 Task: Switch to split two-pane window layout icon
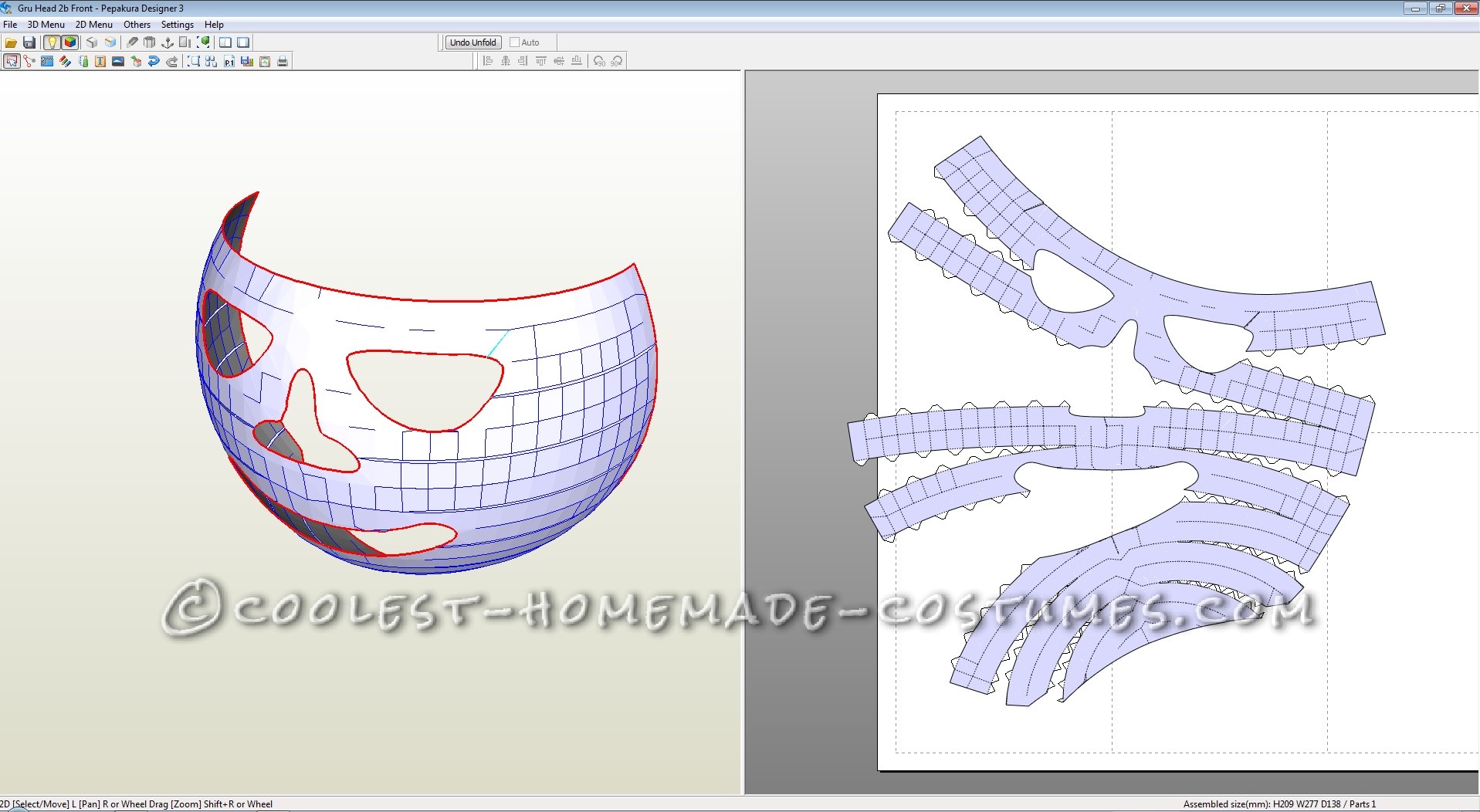[225, 42]
